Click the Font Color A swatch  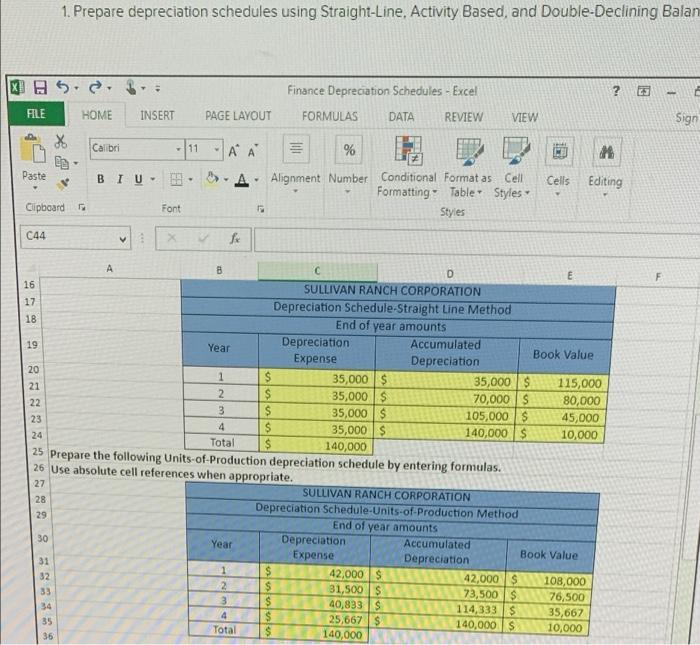coord(242,180)
